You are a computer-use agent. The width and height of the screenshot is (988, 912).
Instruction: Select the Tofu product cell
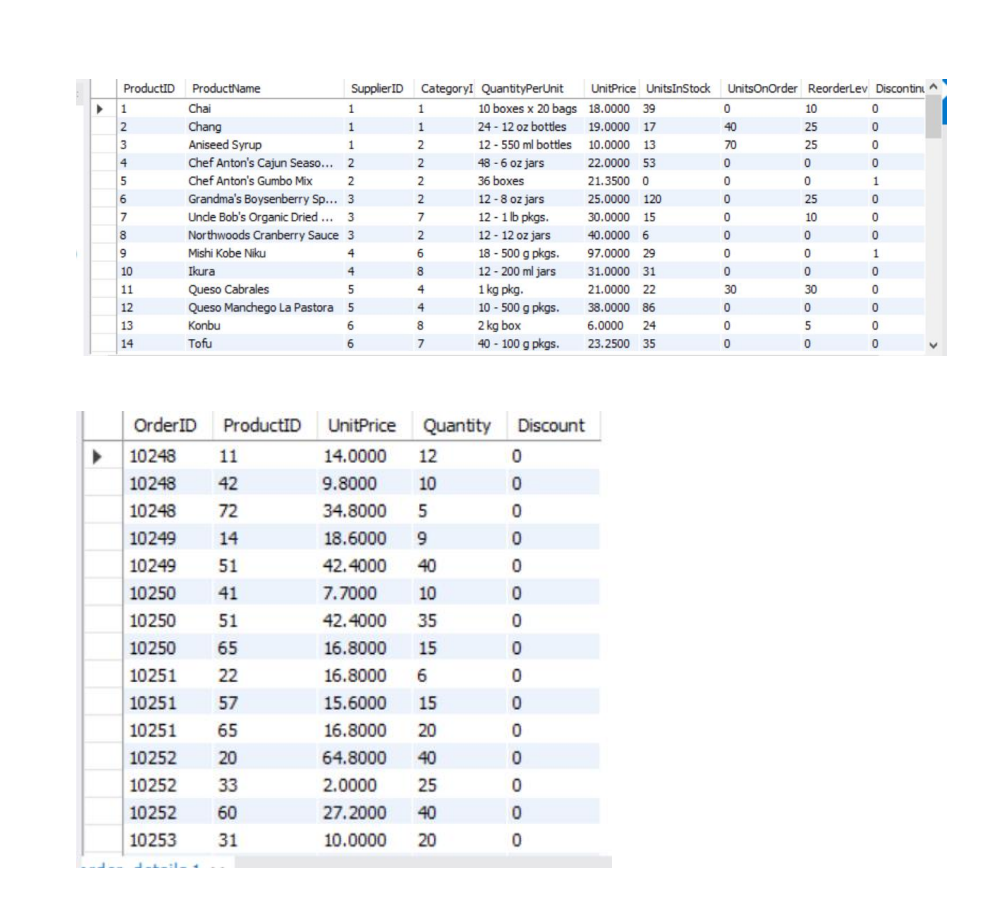tap(200, 344)
